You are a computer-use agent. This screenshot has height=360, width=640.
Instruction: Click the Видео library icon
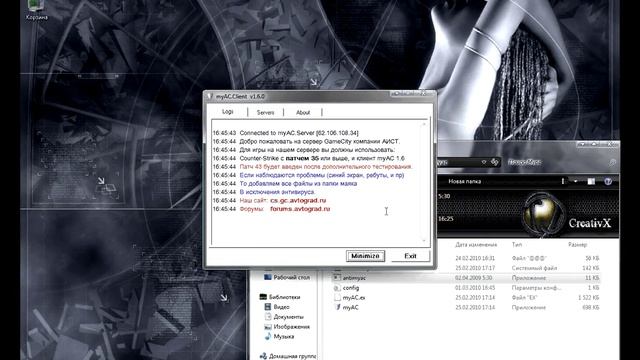pyautogui.click(x=268, y=307)
